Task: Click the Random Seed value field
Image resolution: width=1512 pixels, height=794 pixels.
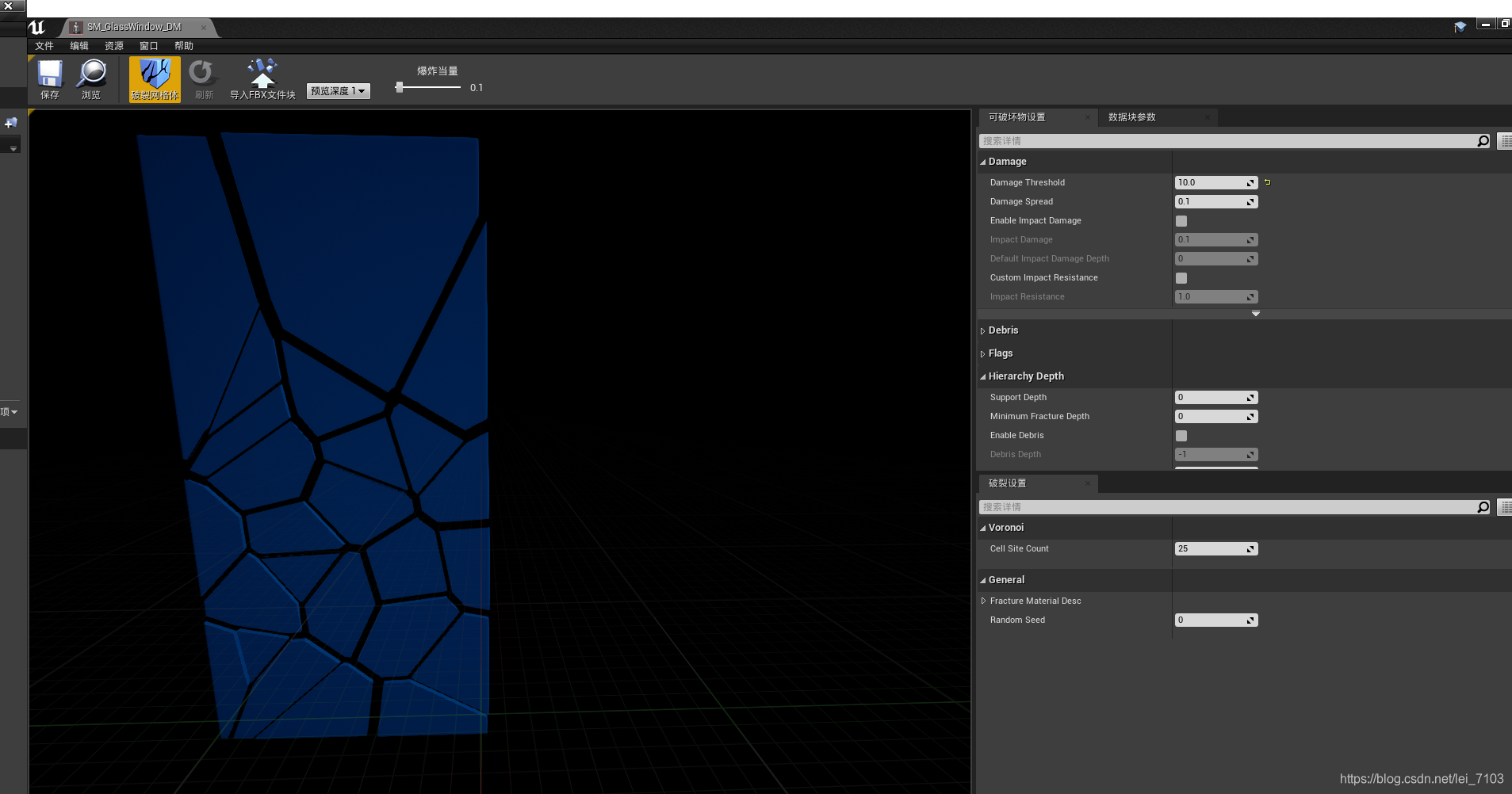Action: pyautogui.click(x=1215, y=620)
